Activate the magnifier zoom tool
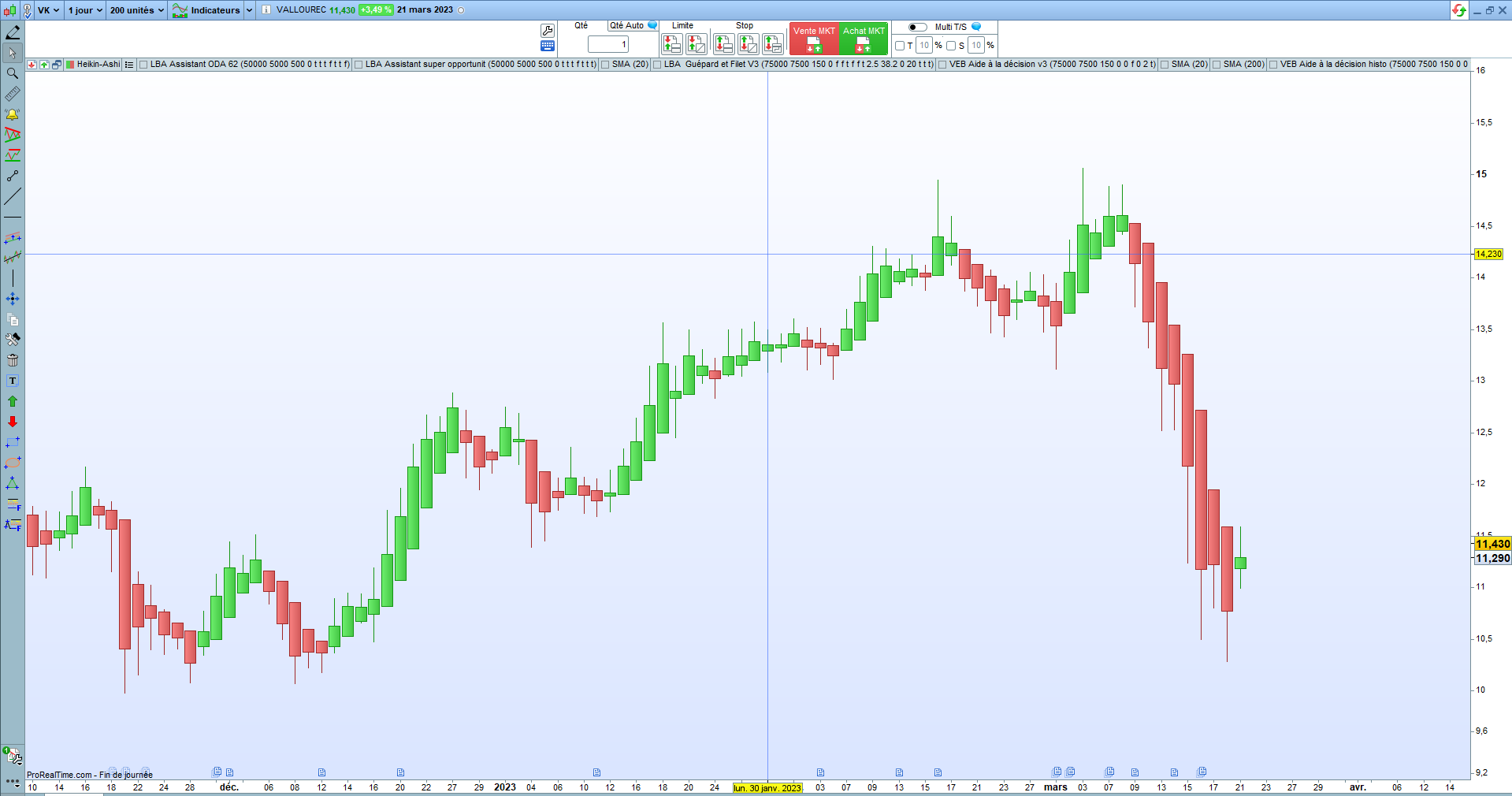Viewport: 1512px width, 796px height. click(13, 73)
